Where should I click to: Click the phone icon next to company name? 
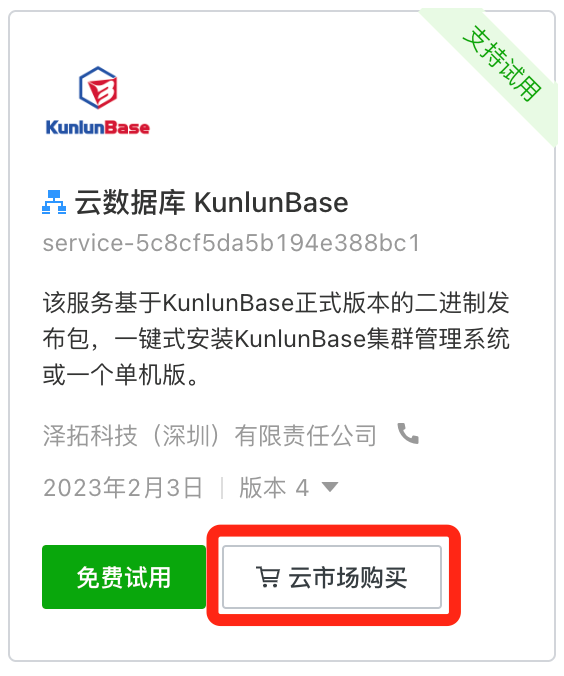tap(408, 434)
